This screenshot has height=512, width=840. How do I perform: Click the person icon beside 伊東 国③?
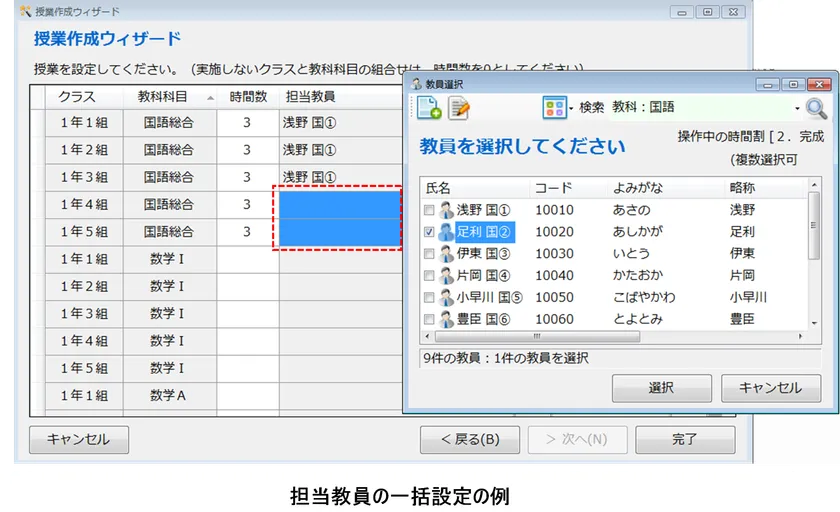446,254
